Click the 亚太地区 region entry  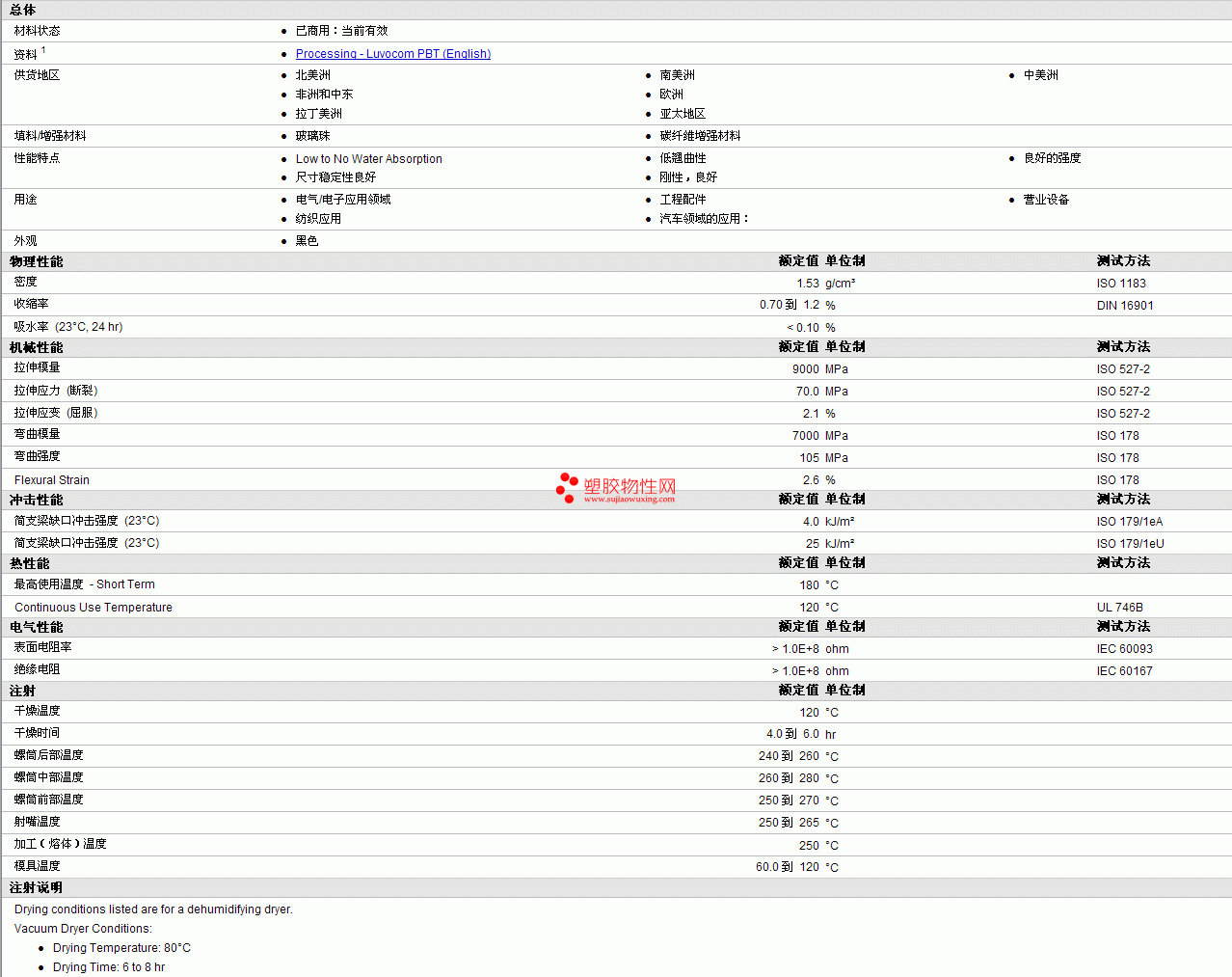tap(683, 114)
